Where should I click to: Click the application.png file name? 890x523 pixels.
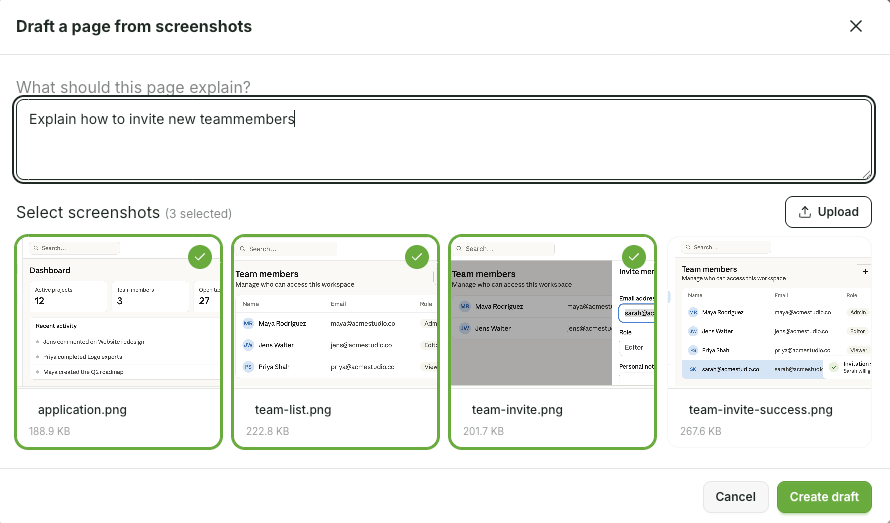coord(82,410)
